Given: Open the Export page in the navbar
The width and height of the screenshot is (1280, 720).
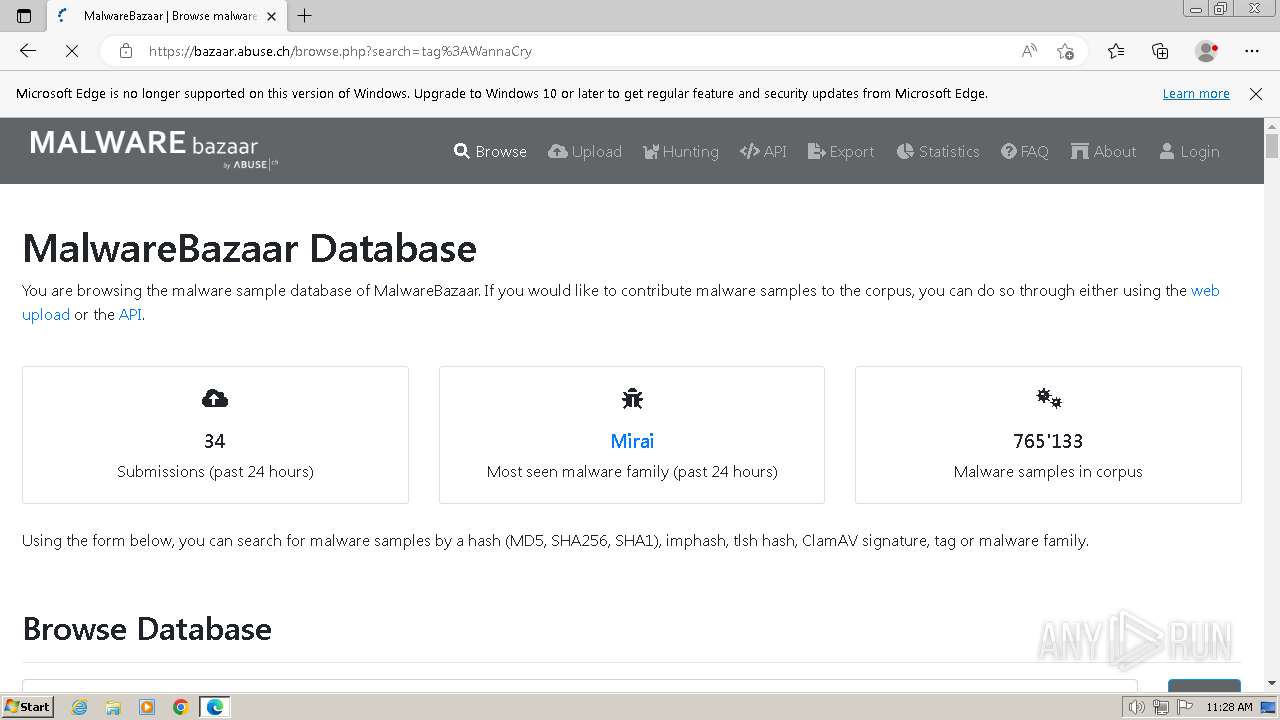Looking at the screenshot, I should click(841, 151).
